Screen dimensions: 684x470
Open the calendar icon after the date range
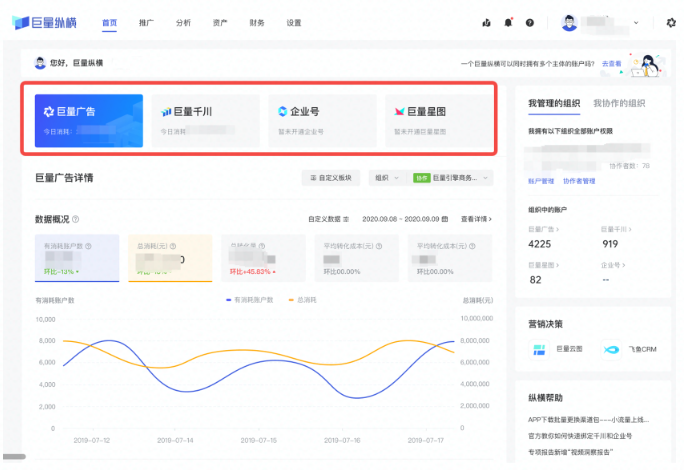click(x=445, y=219)
